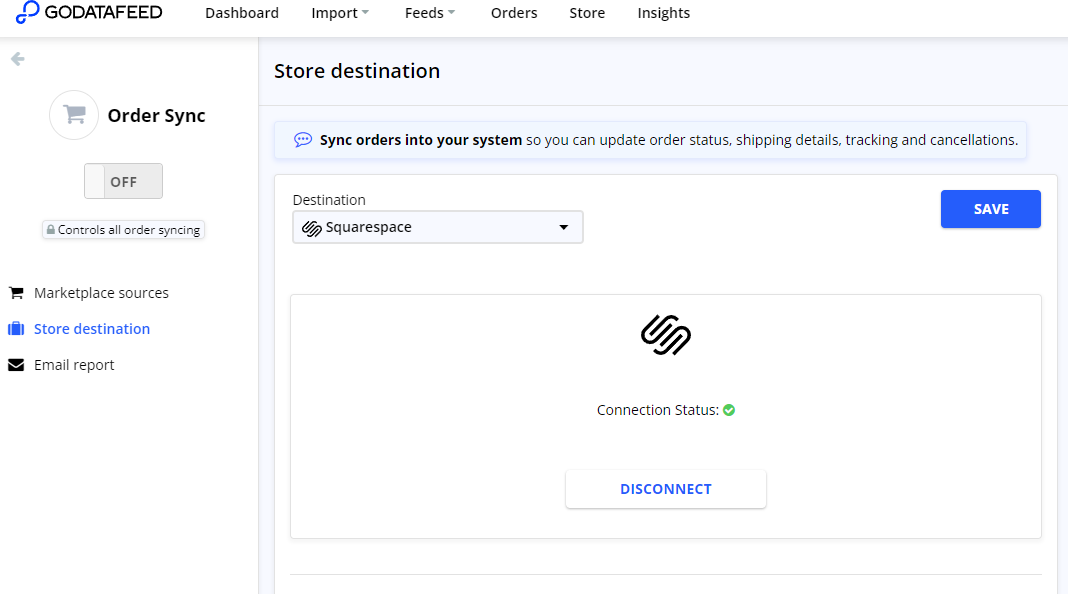The image size is (1068, 594).
Task: Toggle the Order Sync OFF switch
Action: click(x=123, y=181)
